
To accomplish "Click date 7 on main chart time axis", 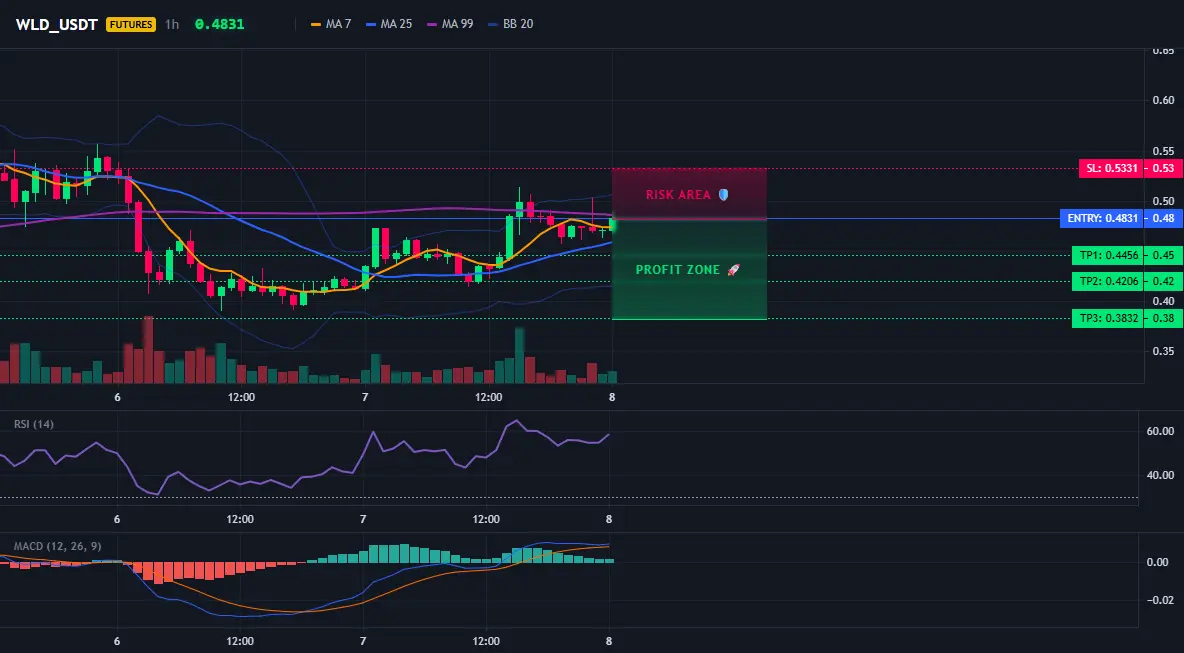I will tap(365, 397).
